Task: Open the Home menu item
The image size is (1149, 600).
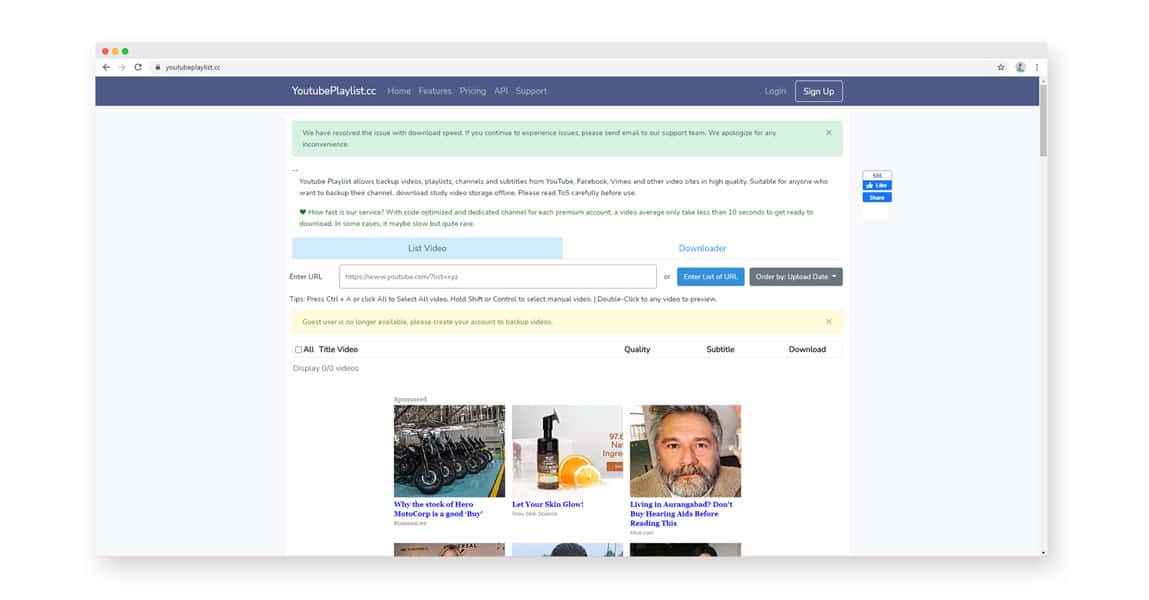Action: pos(399,91)
